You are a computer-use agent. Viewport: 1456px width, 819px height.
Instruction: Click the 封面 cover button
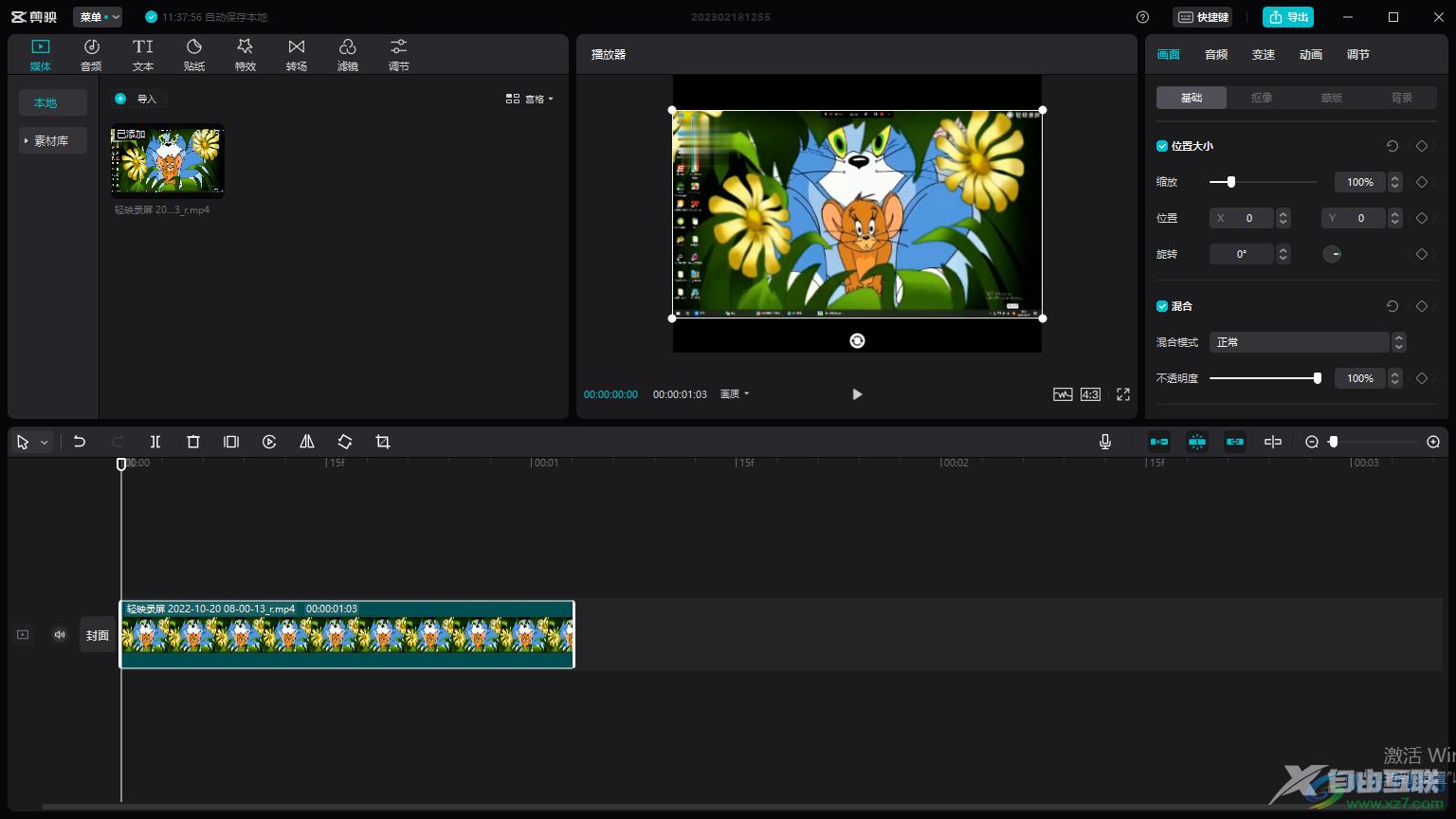pyautogui.click(x=98, y=635)
